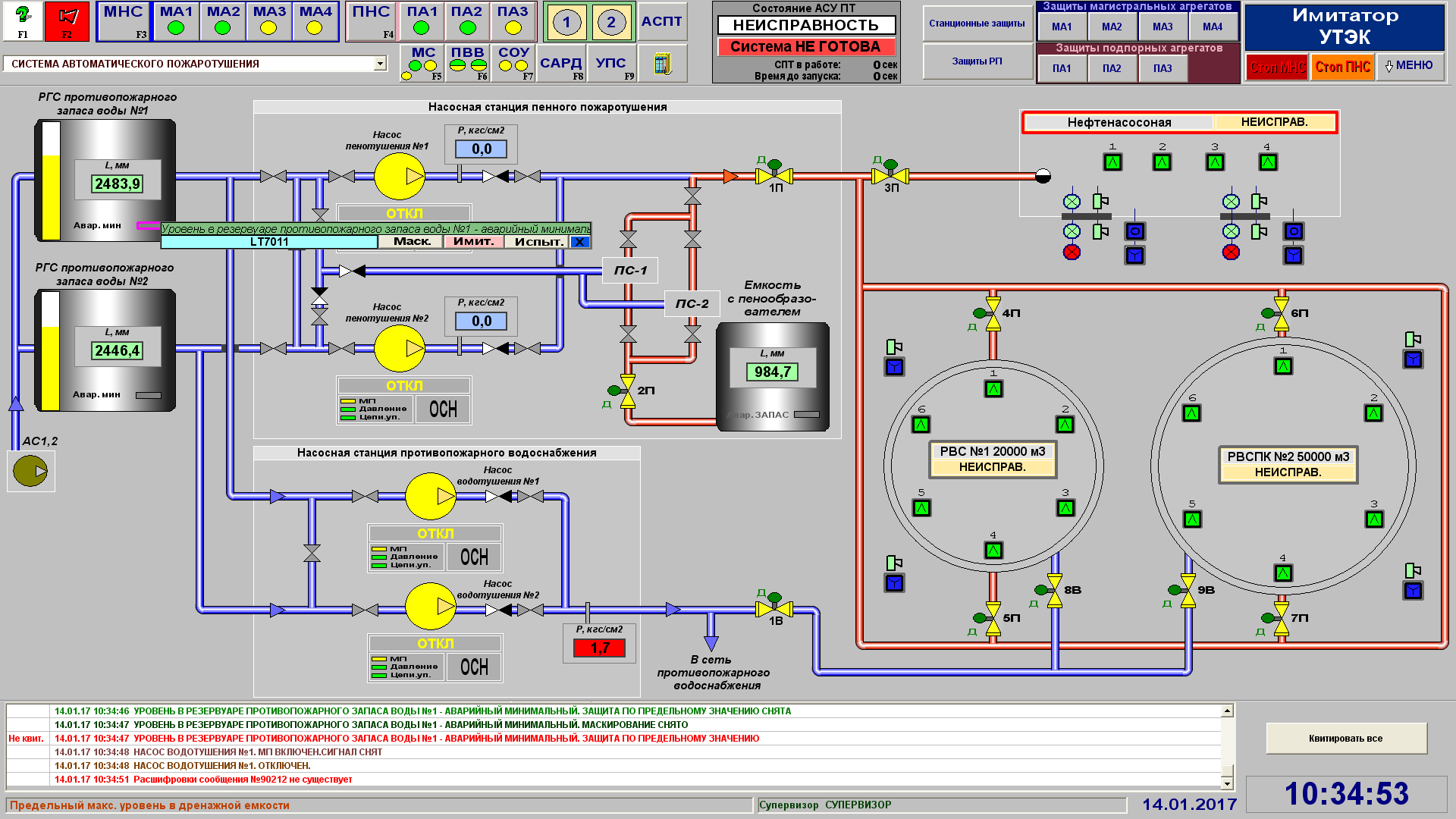The image size is (1456, 819).
Task: Open valve 1П control
Action: tap(774, 174)
